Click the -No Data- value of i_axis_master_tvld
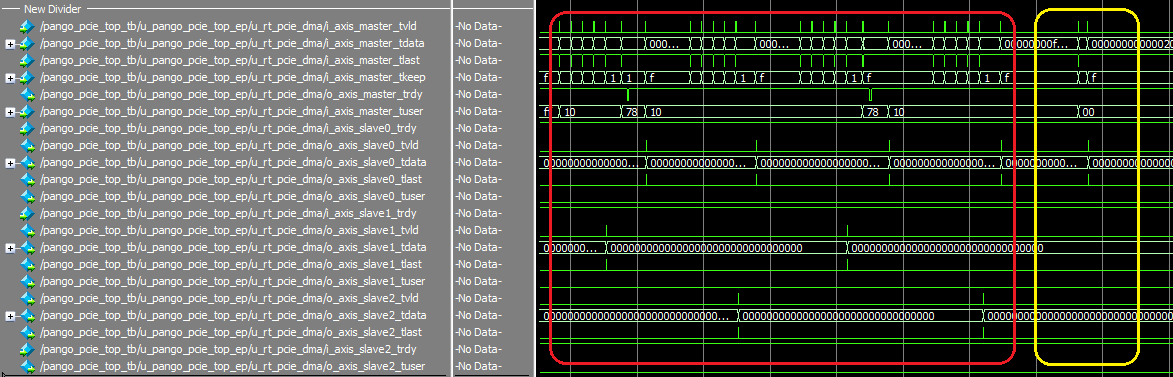This screenshot has width=1173, height=377. (478, 26)
